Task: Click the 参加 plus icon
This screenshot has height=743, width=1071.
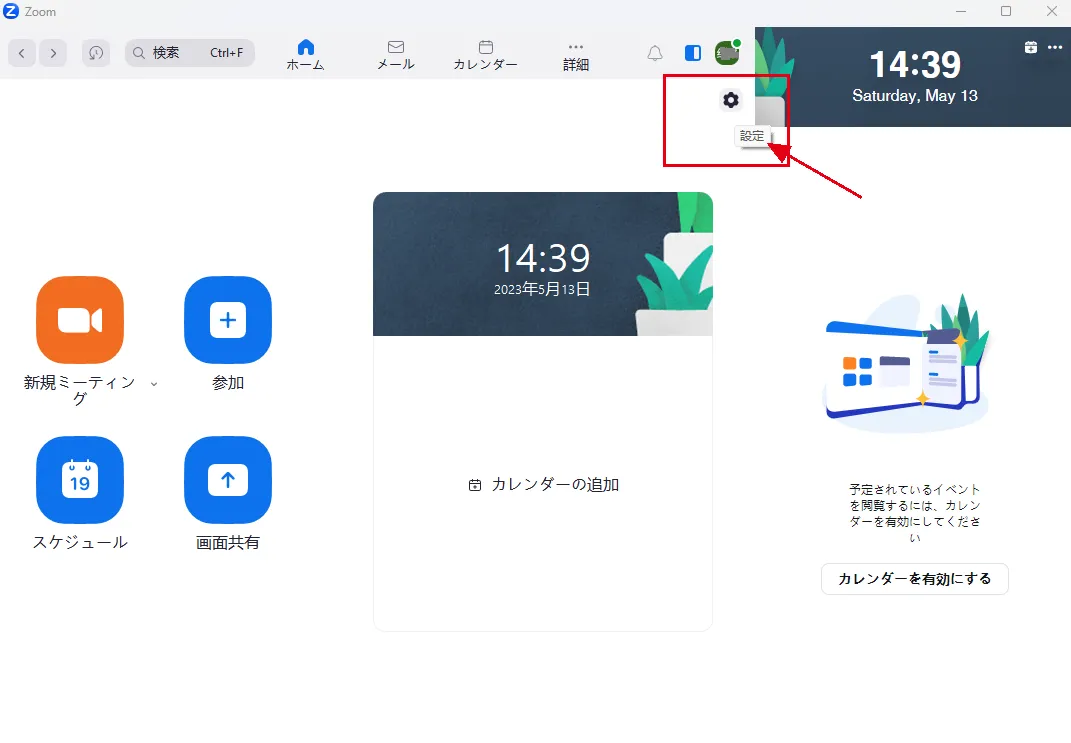Action: [x=228, y=320]
